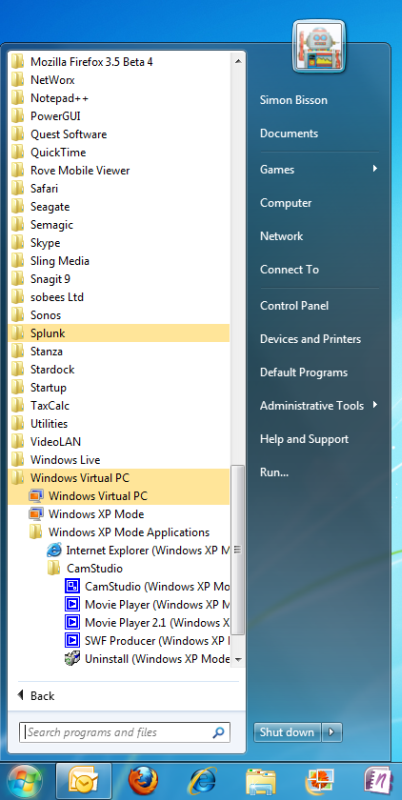Expand the Mozilla Firefox 3.5 Beta 4 folder
The height and width of the screenshot is (800, 402).
tap(119, 62)
